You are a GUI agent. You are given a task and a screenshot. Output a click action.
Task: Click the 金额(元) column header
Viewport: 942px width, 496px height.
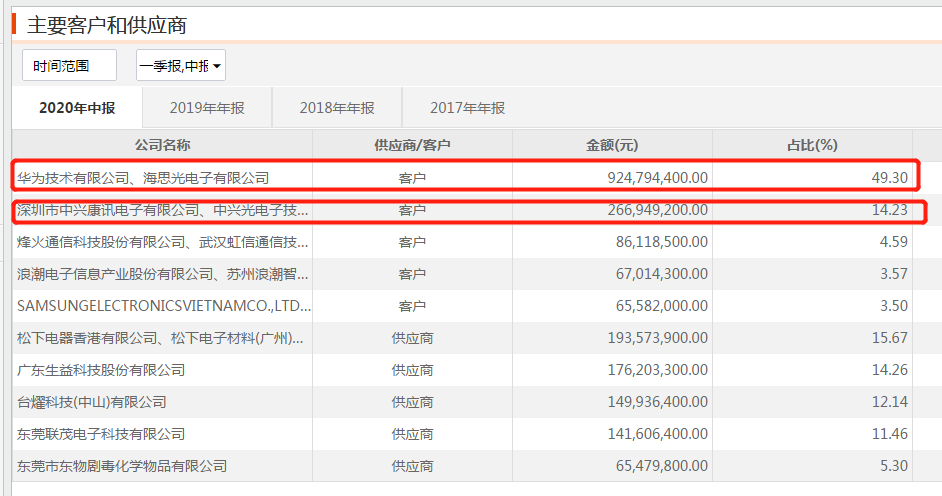[612, 145]
